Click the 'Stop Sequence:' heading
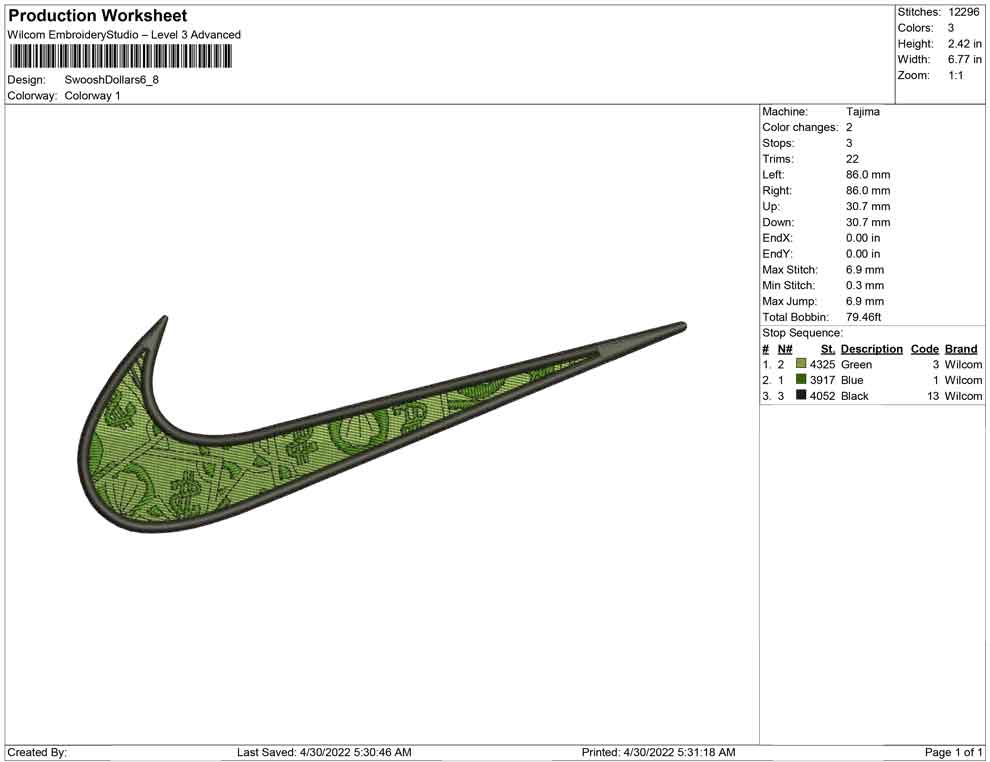This screenshot has width=990, height=762. coord(802,333)
